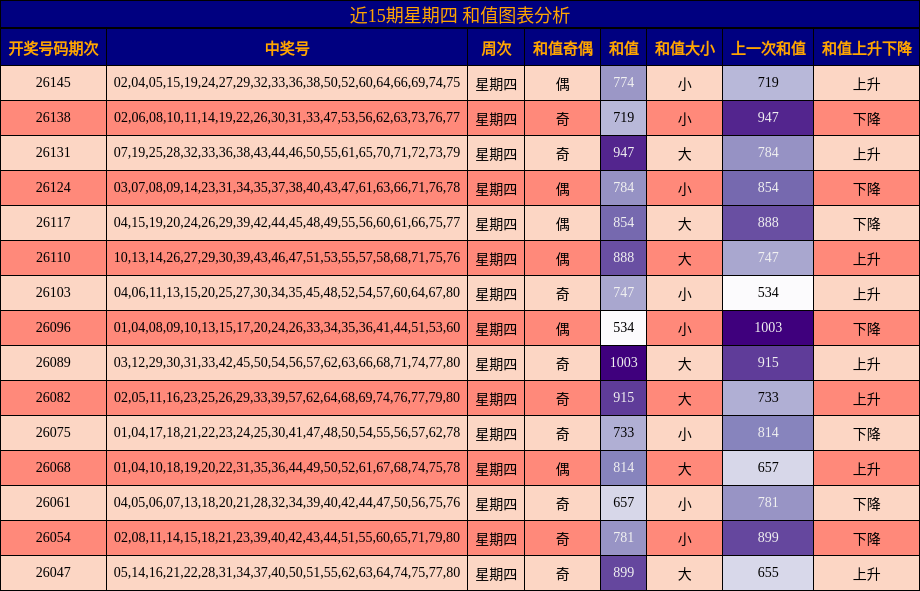920x591 pixels.
Task: Click winning numbers starting 02,06,08,10,11
Action: pos(287,117)
